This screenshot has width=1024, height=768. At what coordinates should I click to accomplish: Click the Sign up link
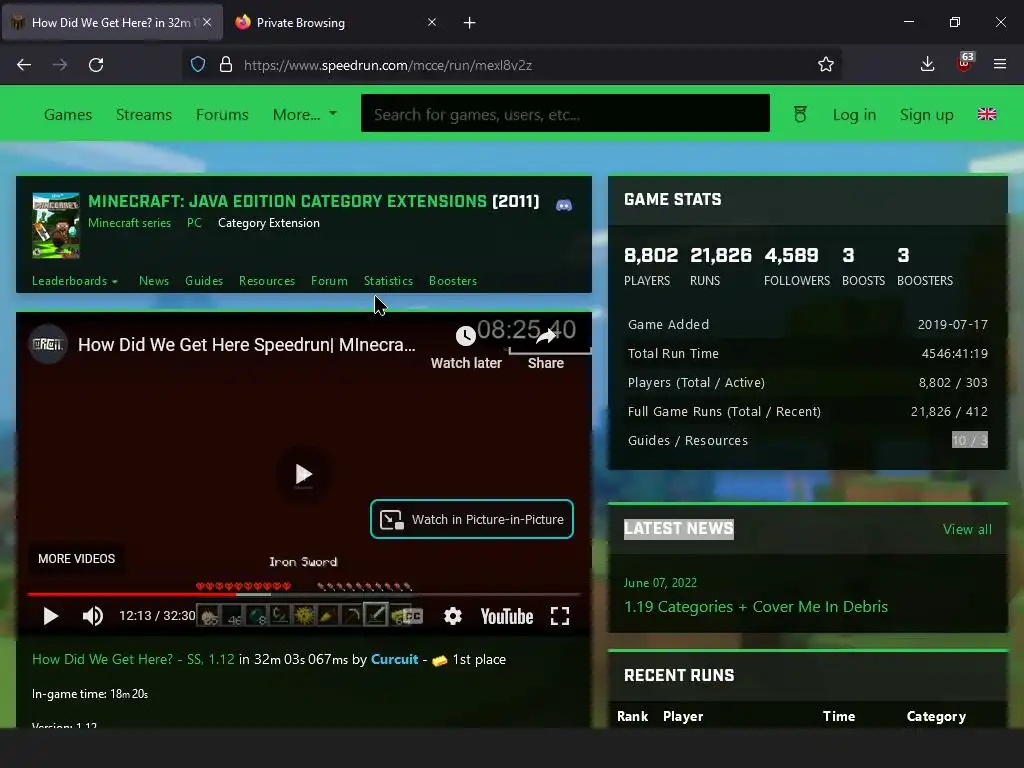pyautogui.click(x=927, y=114)
